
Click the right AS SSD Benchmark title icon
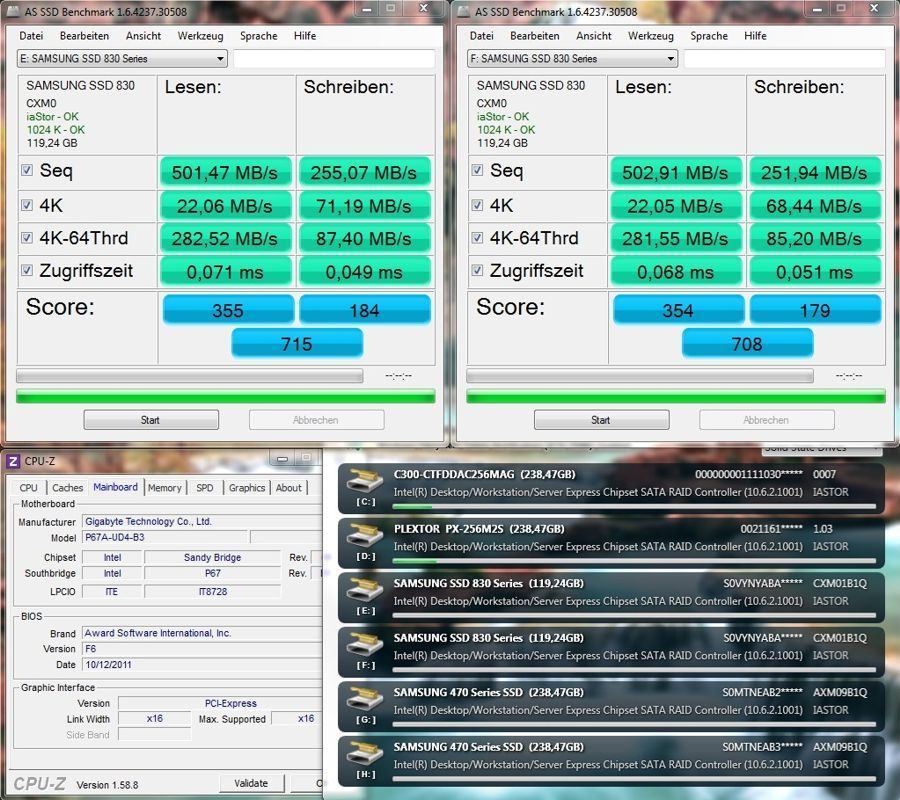tap(463, 11)
